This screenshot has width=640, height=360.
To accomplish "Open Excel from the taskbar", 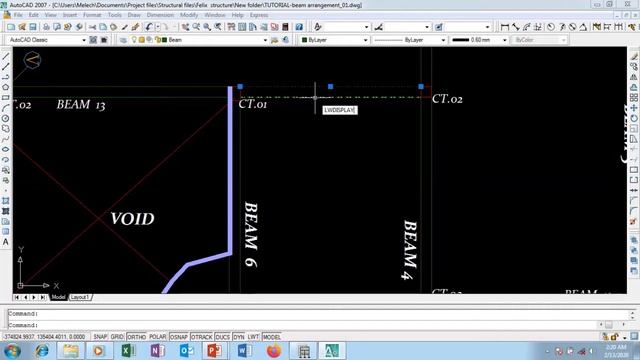I will tap(128, 351).
